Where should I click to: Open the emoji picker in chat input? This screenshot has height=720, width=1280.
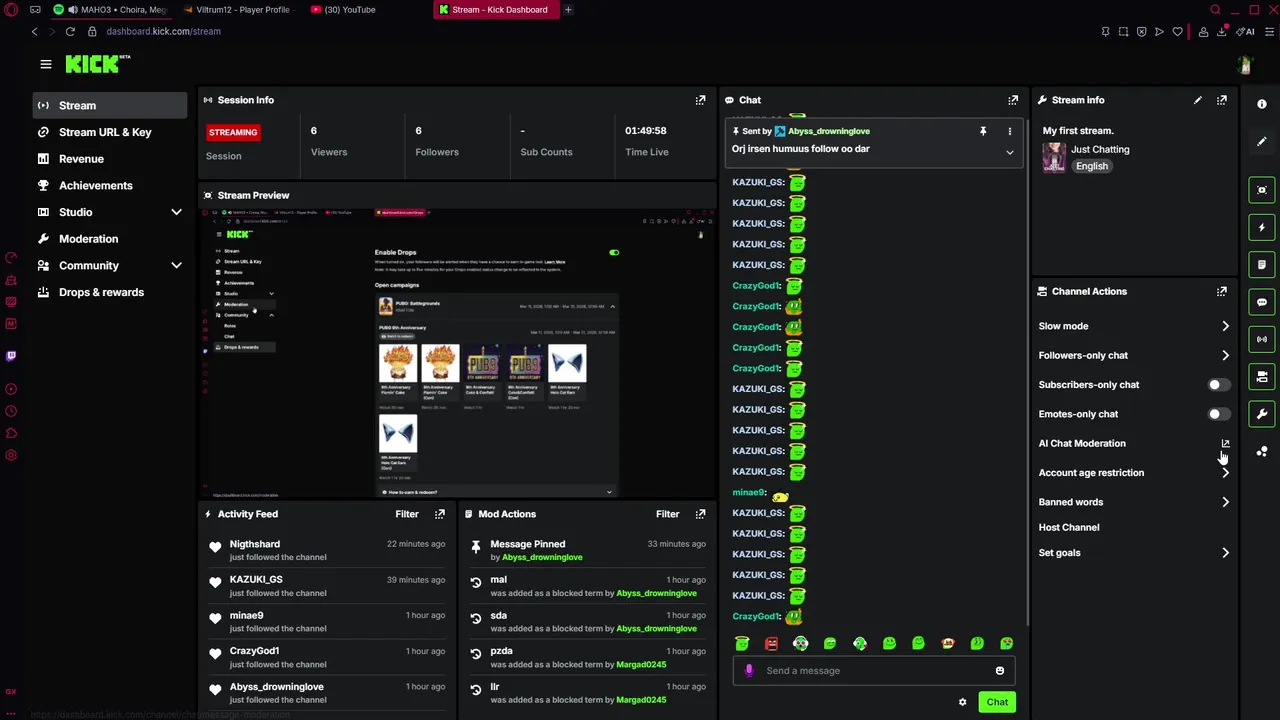999,671
